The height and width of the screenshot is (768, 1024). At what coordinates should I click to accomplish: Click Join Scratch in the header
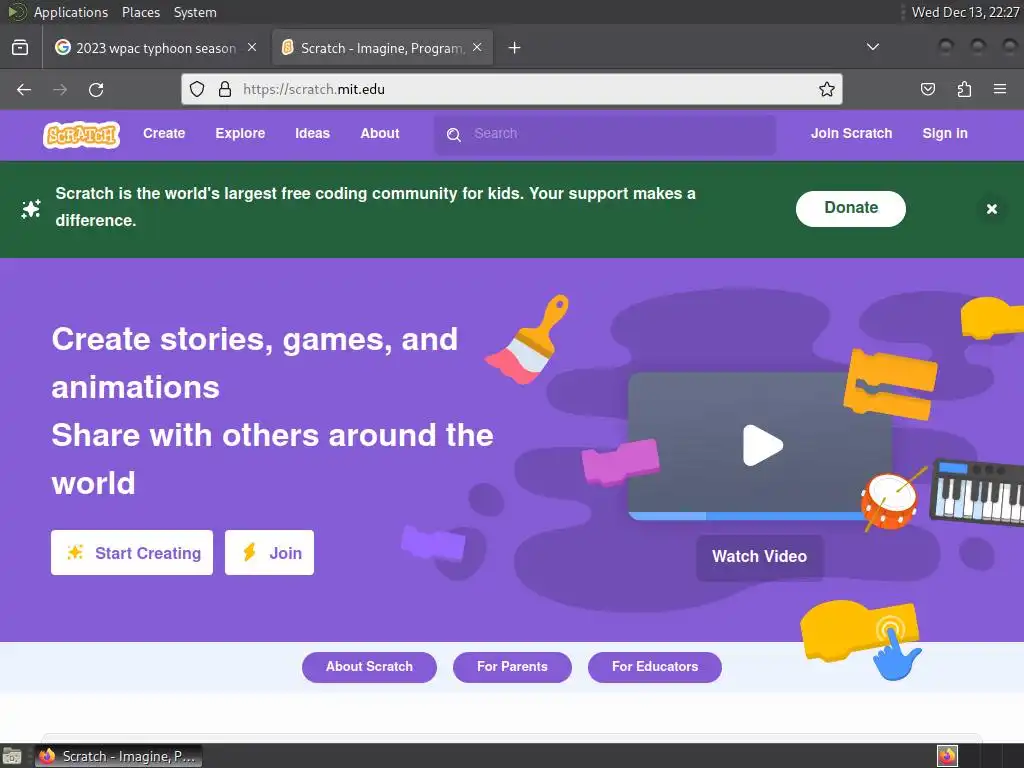[851, 133]
